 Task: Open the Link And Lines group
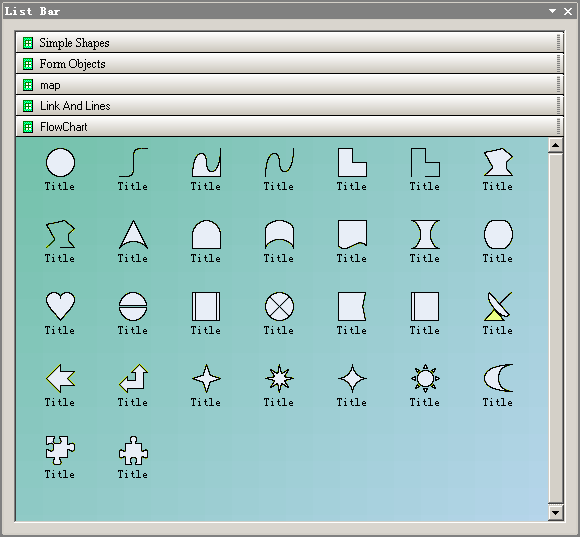coord(290,106)
